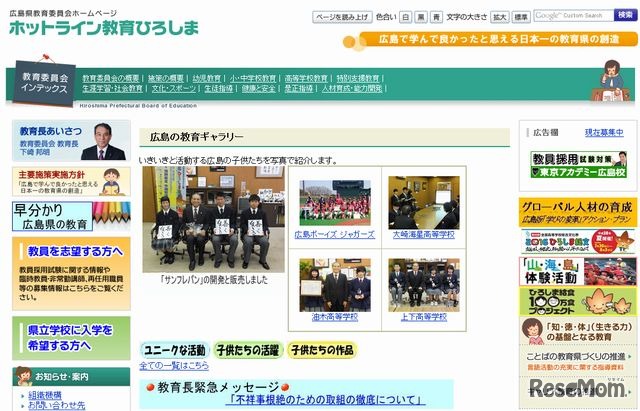Open 2016ひろしま総文 banner
This screenshot has height=411, width=640.
point(578,242)
